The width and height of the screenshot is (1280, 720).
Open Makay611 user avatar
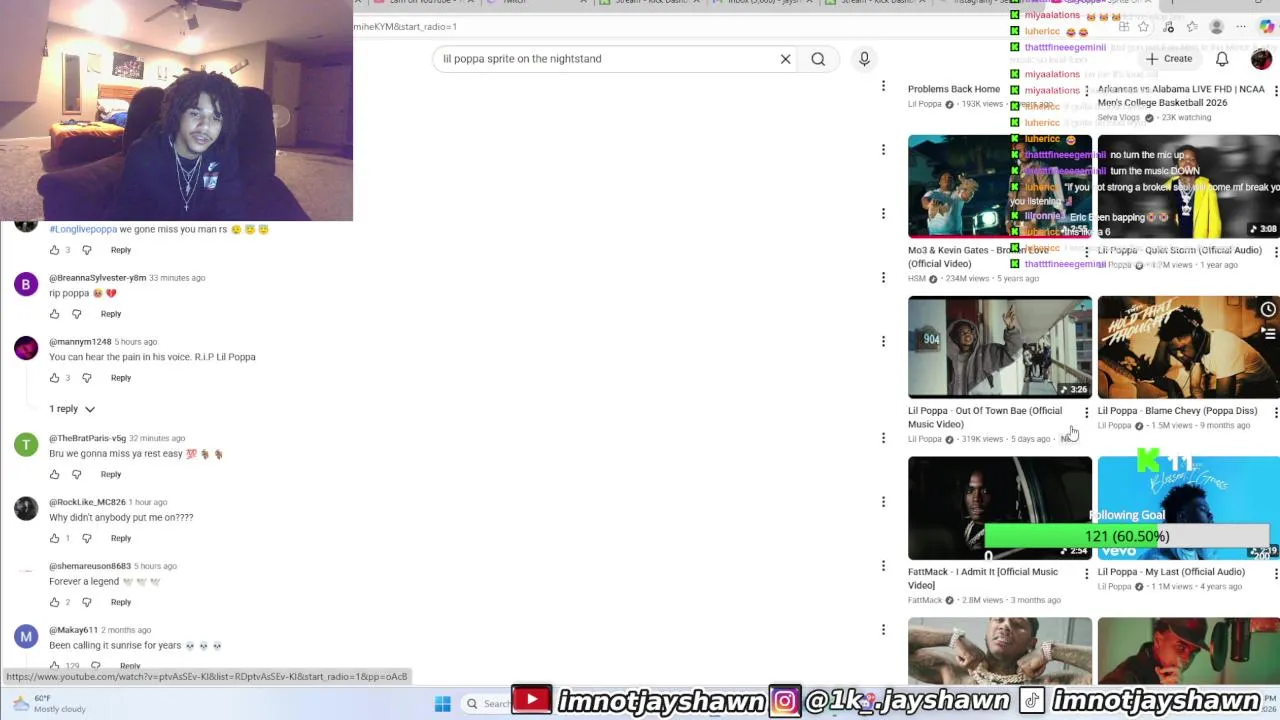tap(26, 637)
